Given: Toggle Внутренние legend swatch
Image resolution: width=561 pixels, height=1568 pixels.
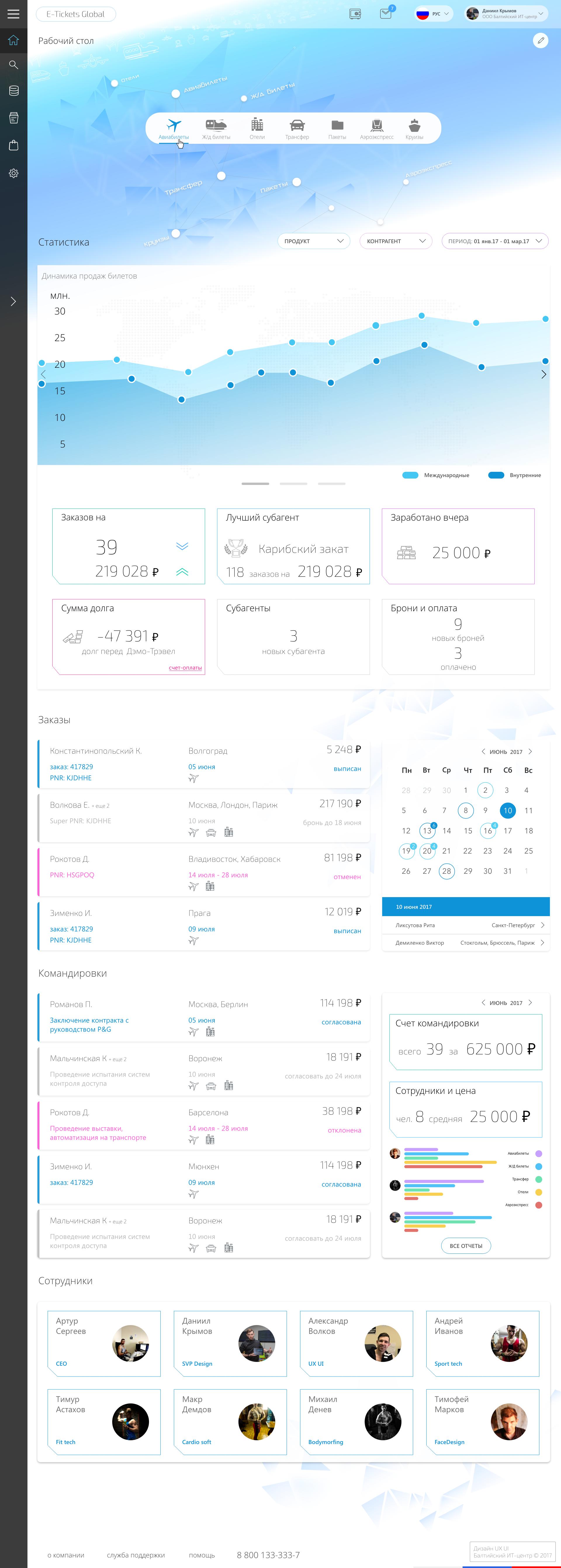Looking at the screenshot, I should coord(496,475).
